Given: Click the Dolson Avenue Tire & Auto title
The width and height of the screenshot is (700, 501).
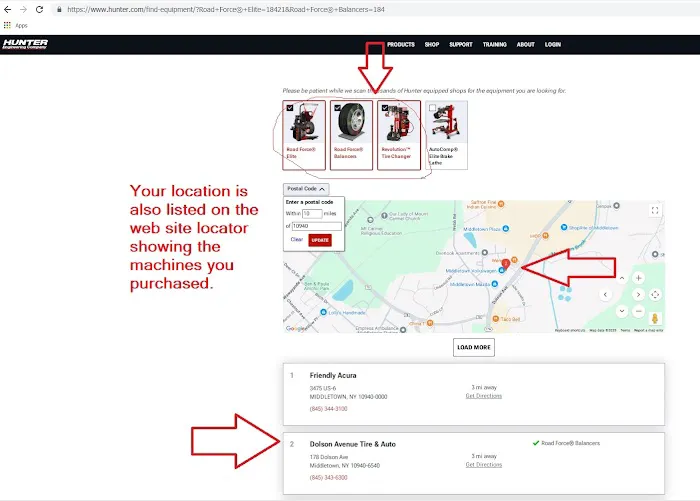Looking at the screenshot, I should 353,444.
